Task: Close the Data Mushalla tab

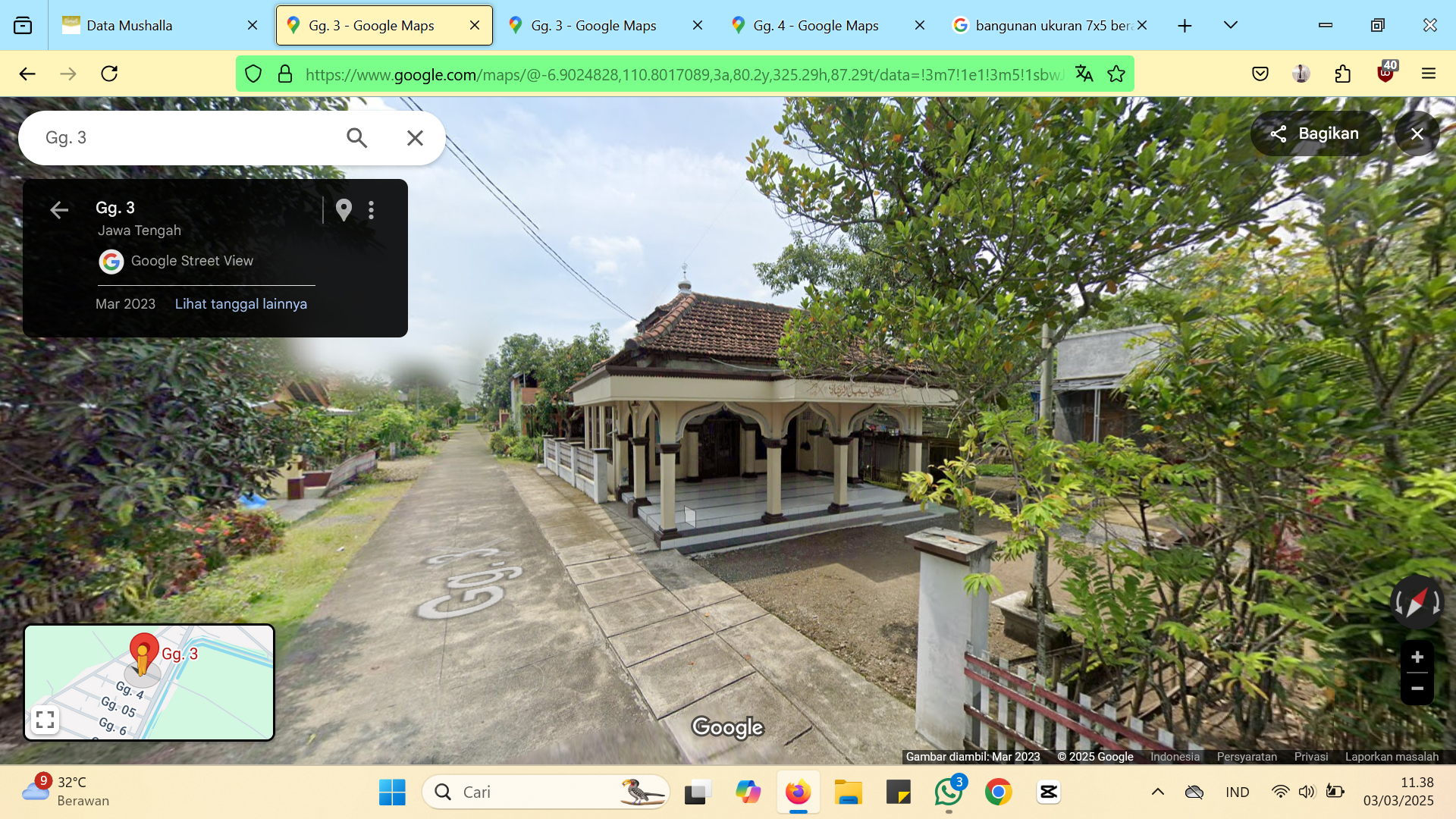Action: pyautogui.click(x=253, y=25)
